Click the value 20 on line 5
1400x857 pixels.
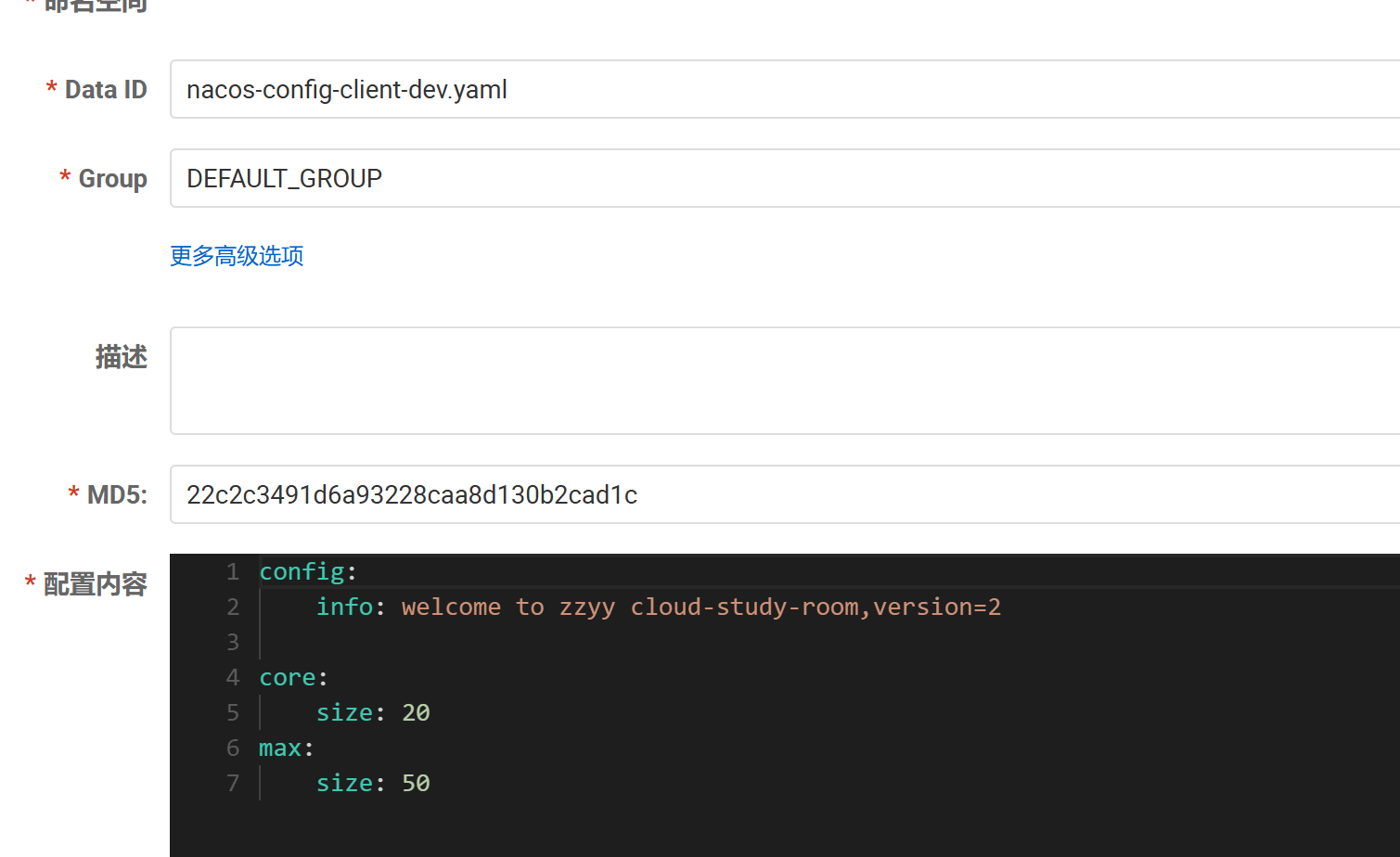[416, 712]
